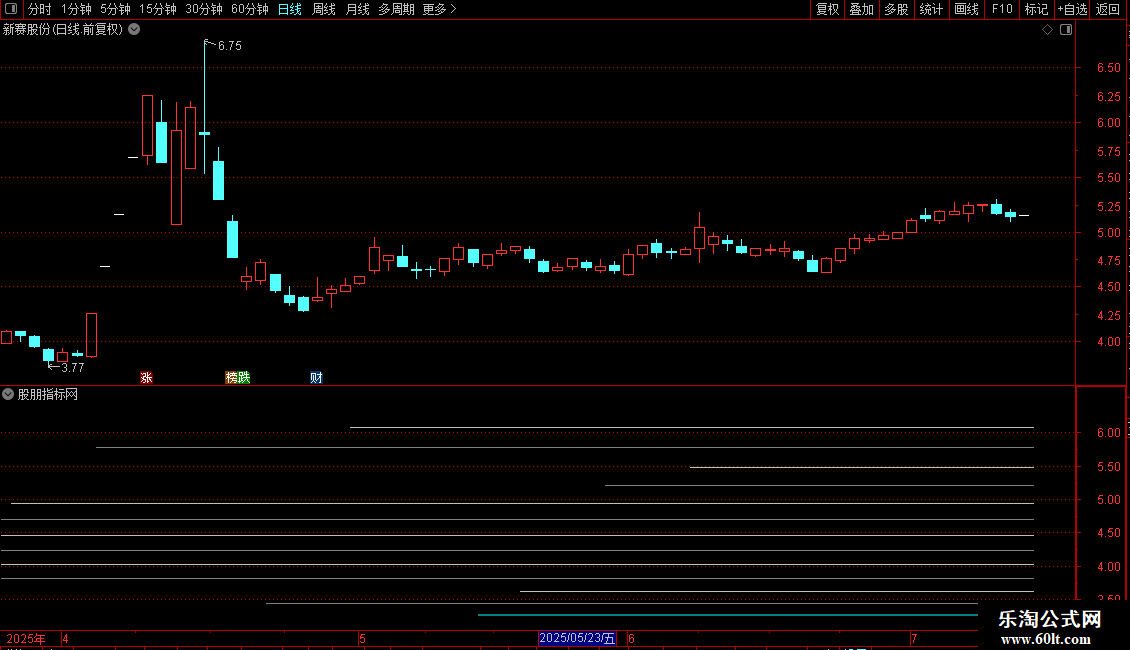Click the 6.50 price axis label

pos(1108,68)
